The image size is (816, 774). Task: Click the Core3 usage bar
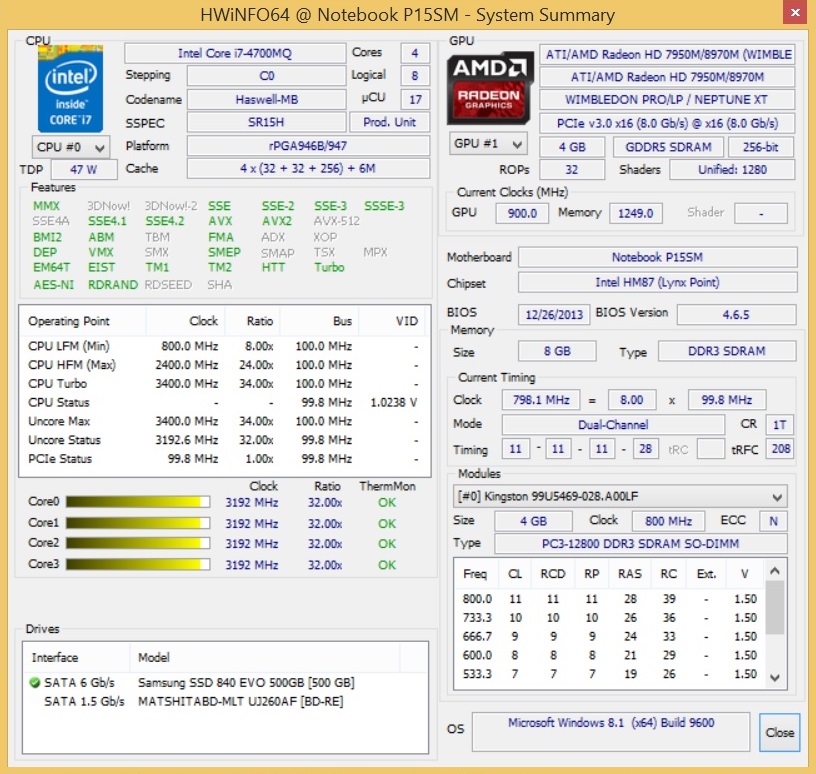(x=138, y=564)
